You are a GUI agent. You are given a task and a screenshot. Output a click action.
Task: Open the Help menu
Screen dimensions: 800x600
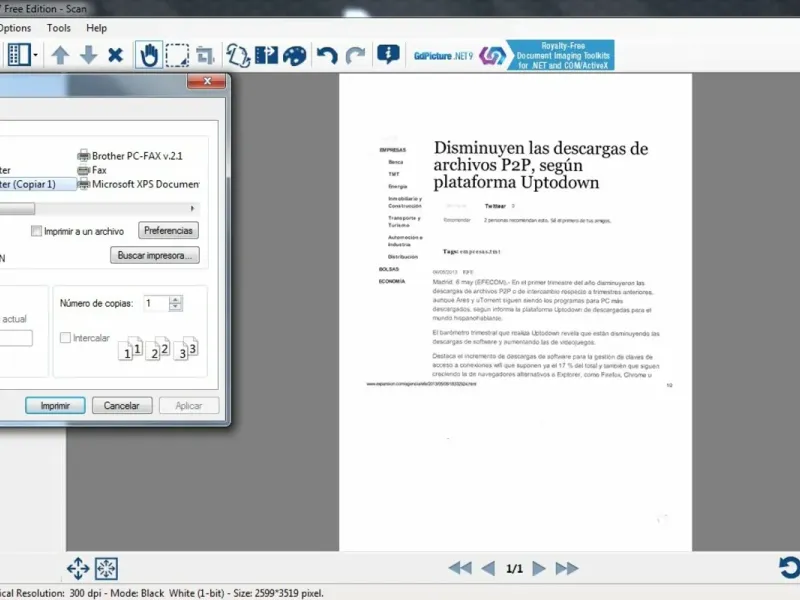point(96,28)
